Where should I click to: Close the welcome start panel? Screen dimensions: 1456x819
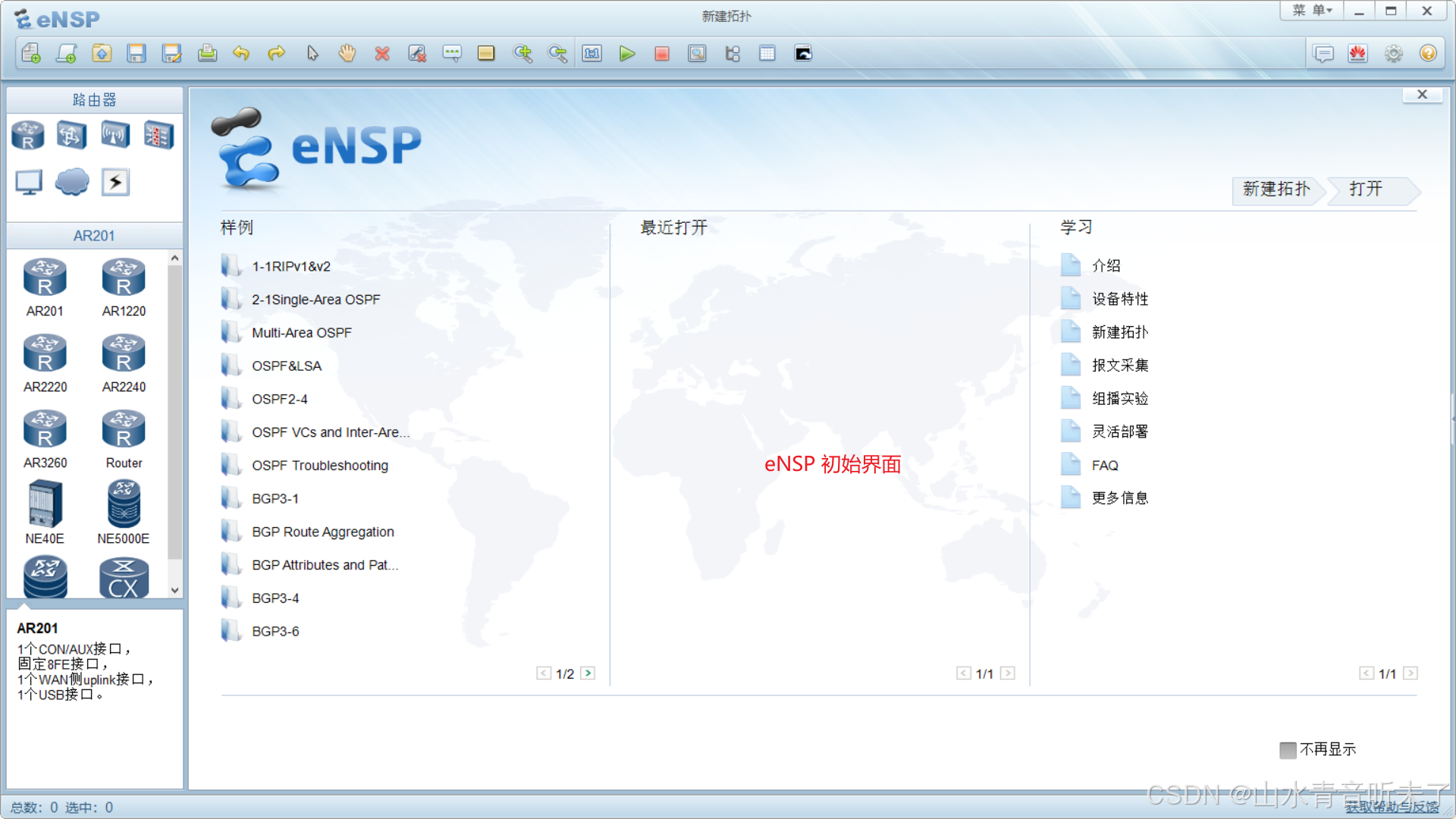pos(1422,95)
